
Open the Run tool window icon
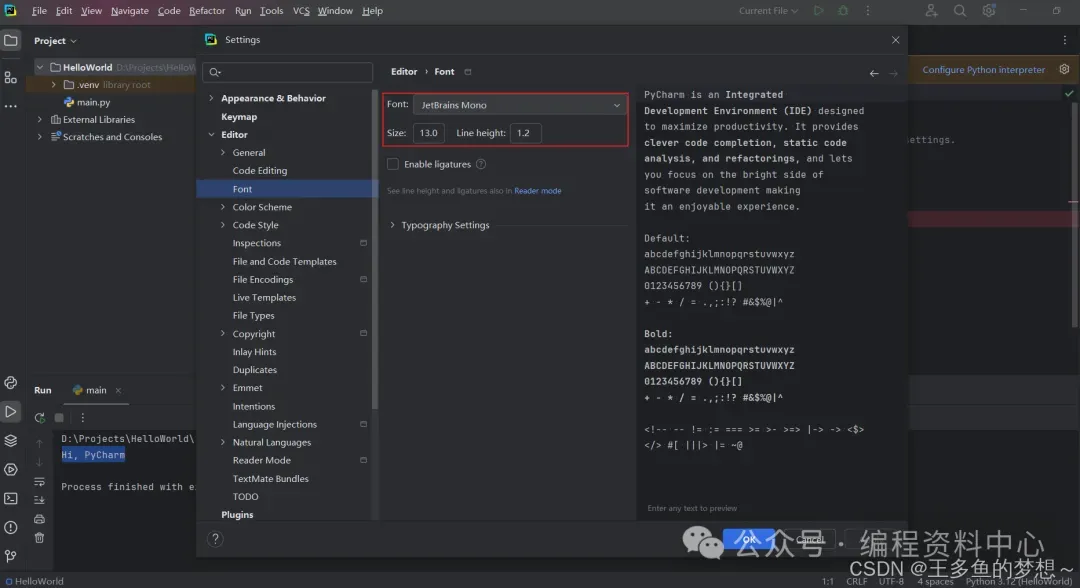(10, 412)
